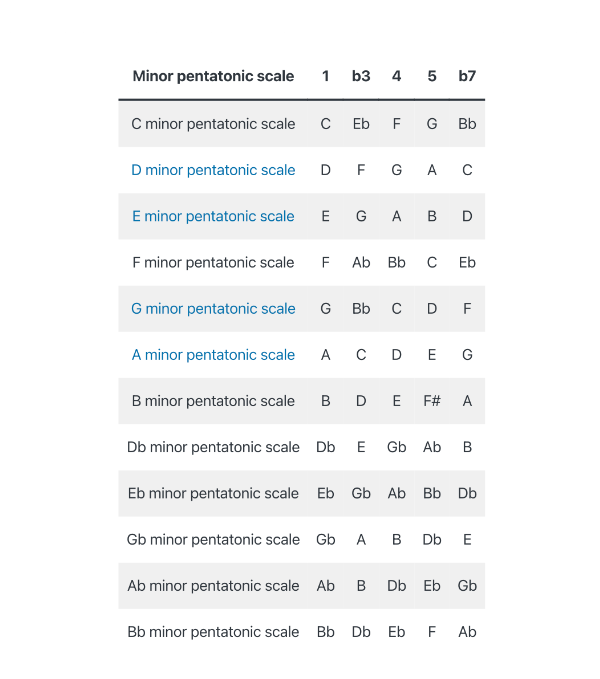Click the column header labeled 4
Viewport: 600px width, 679px height.
[397, 76]
